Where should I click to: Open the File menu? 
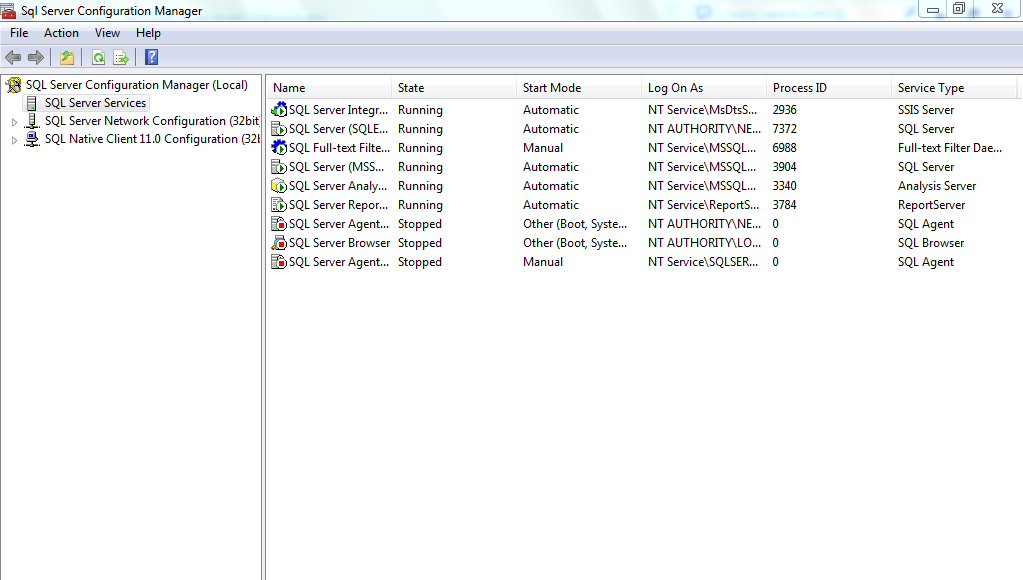[x=19, y=33]
